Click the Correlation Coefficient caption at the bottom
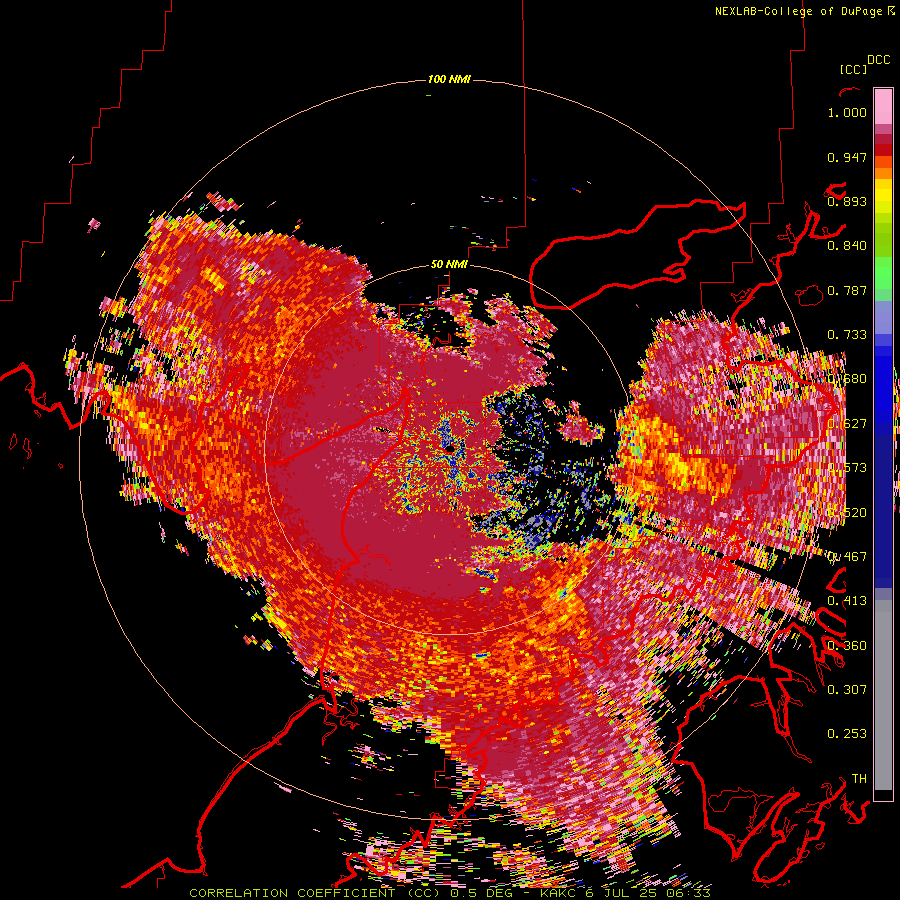 click(450, 893)
